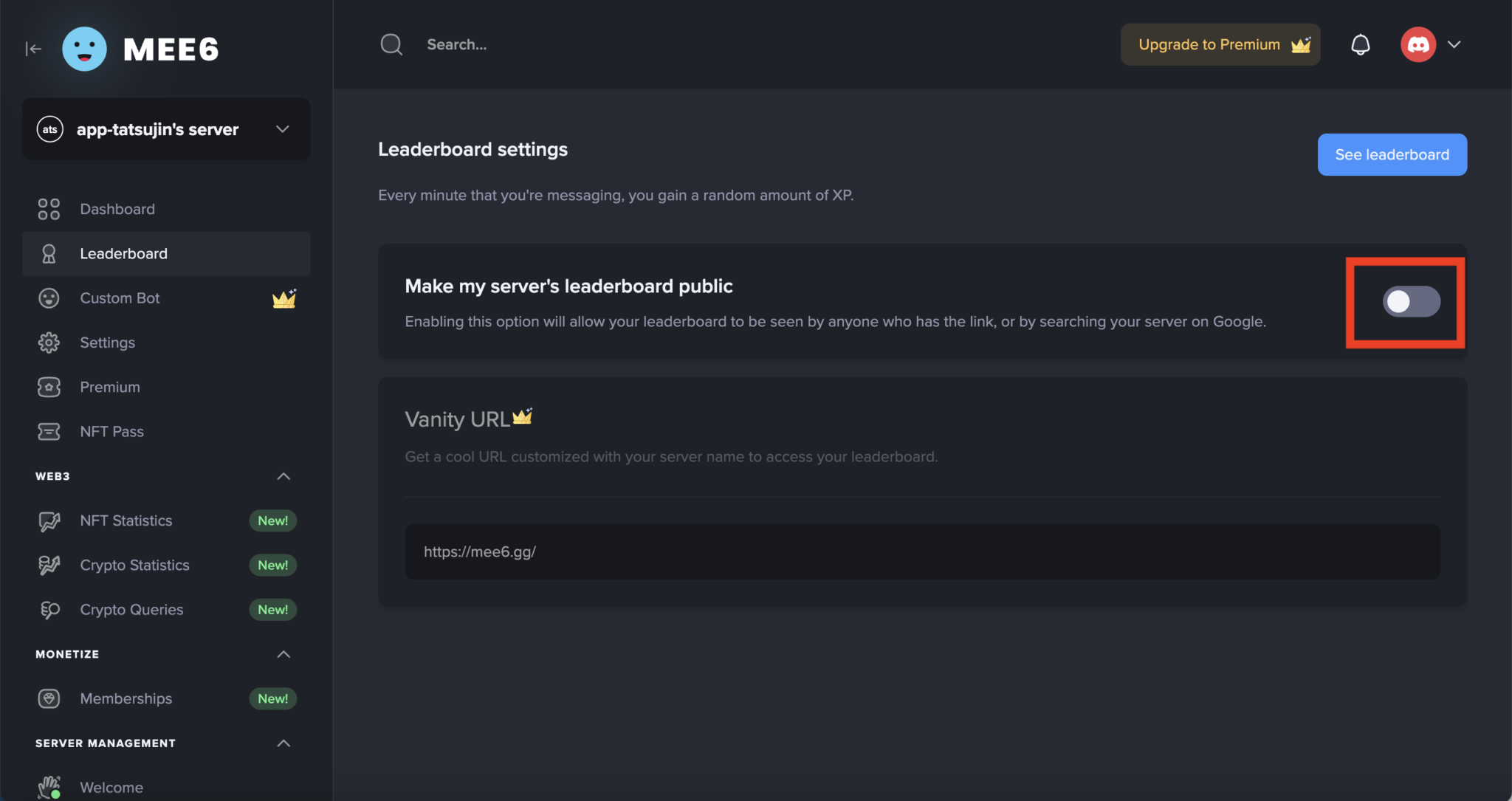The width and height of the screenshot is (1512, 801).
Task: Click the See leaderboard button
Action: [x=1392, y=154]
